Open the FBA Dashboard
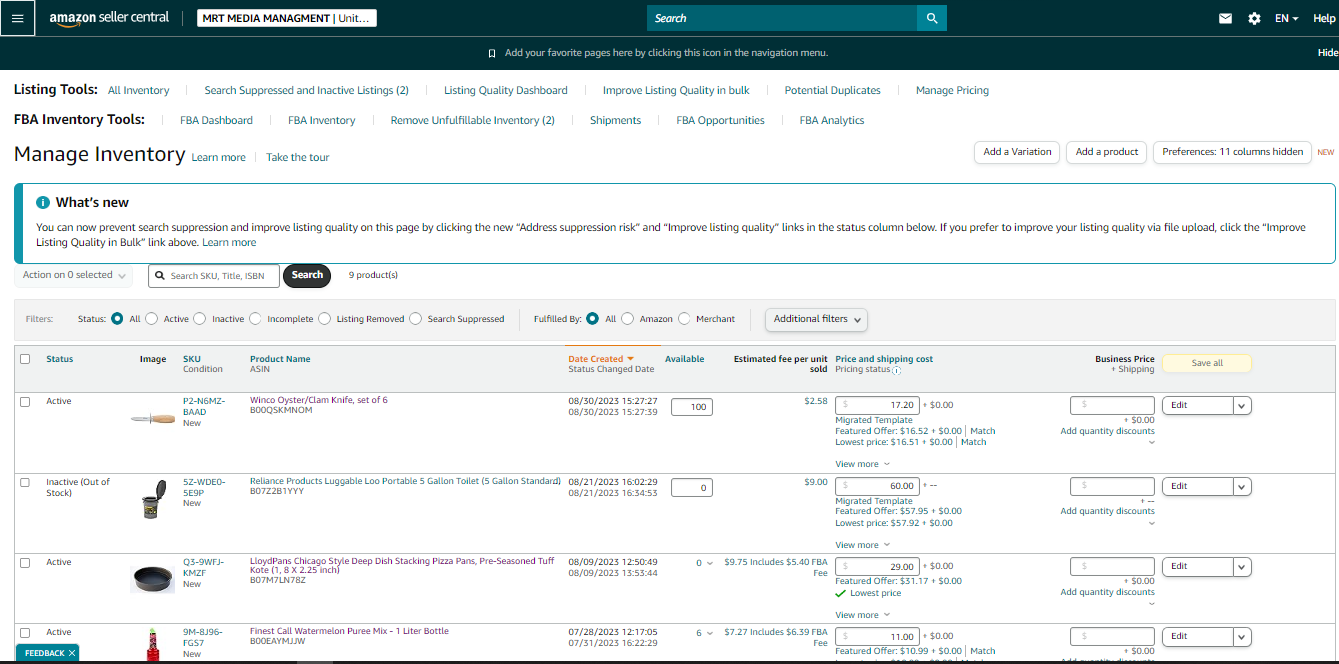The width and height of the screenshot is (1339, 664). click(217, 120)
